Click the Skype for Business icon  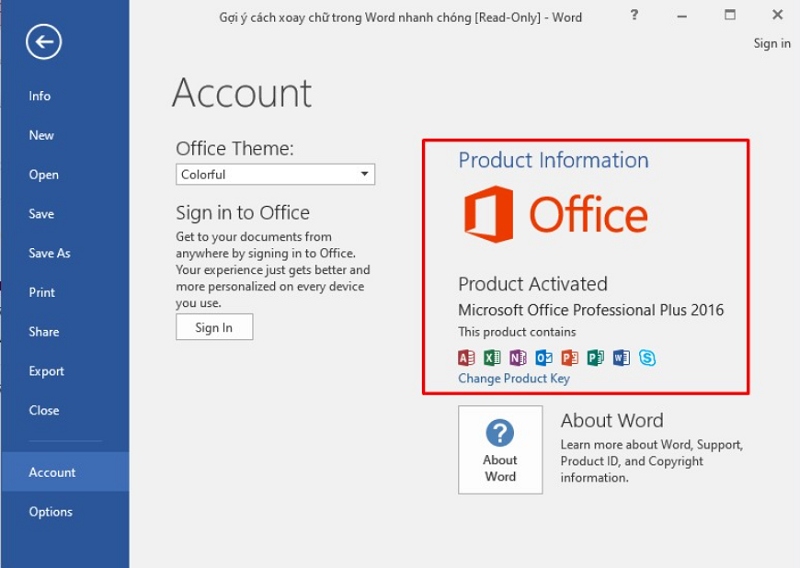[x=648, y=357]
